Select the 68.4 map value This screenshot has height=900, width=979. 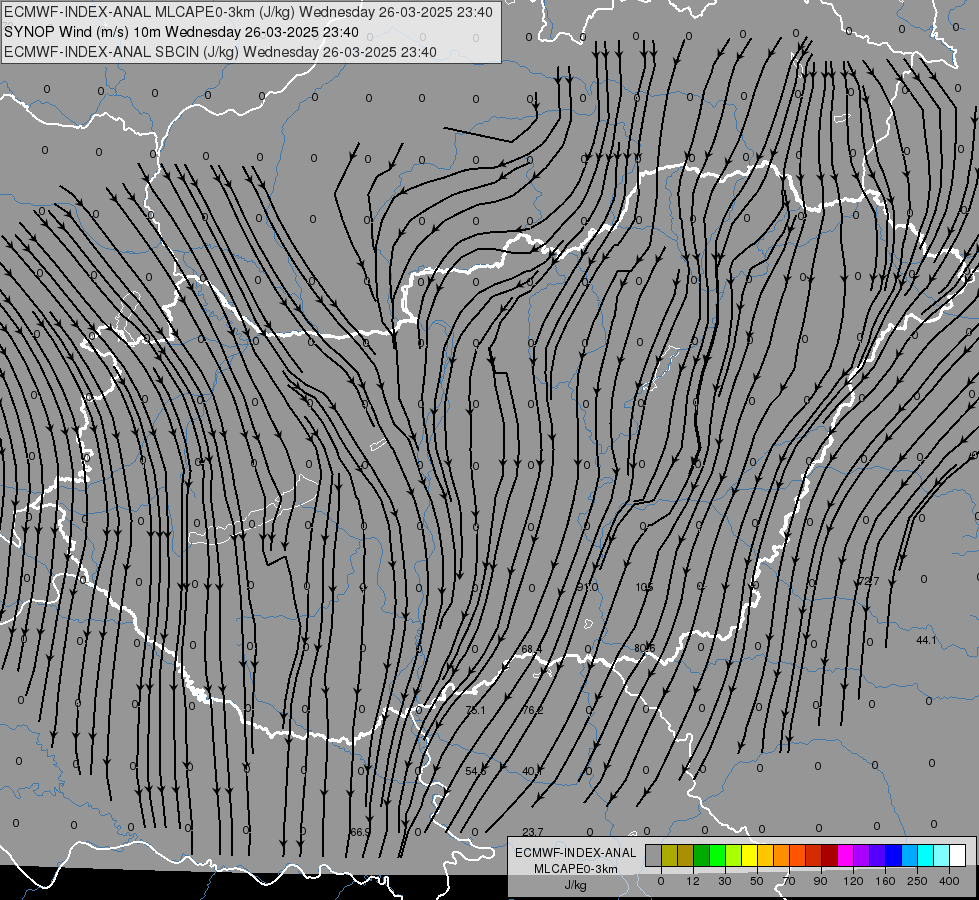coord(531,650)
